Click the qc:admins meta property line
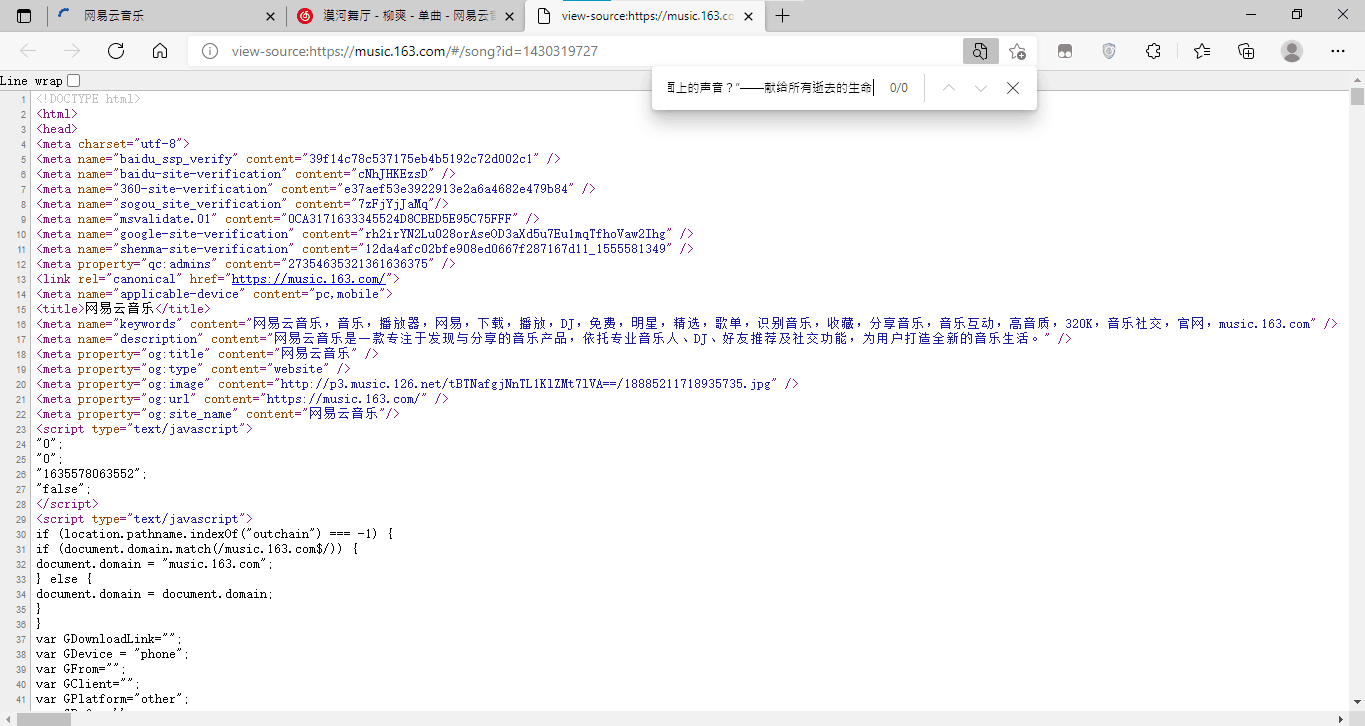Screen dimensions: 1365x726 click(x=245, y=264)
